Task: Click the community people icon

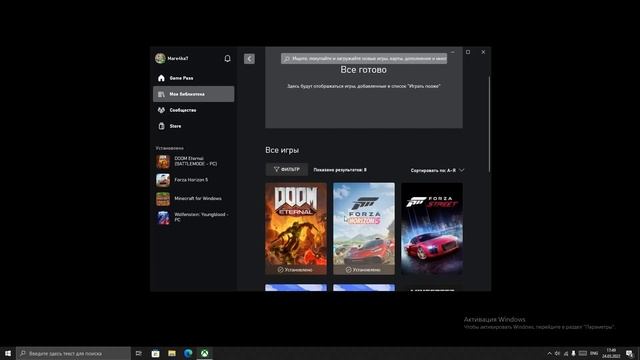Action: (x=161, y=110)
